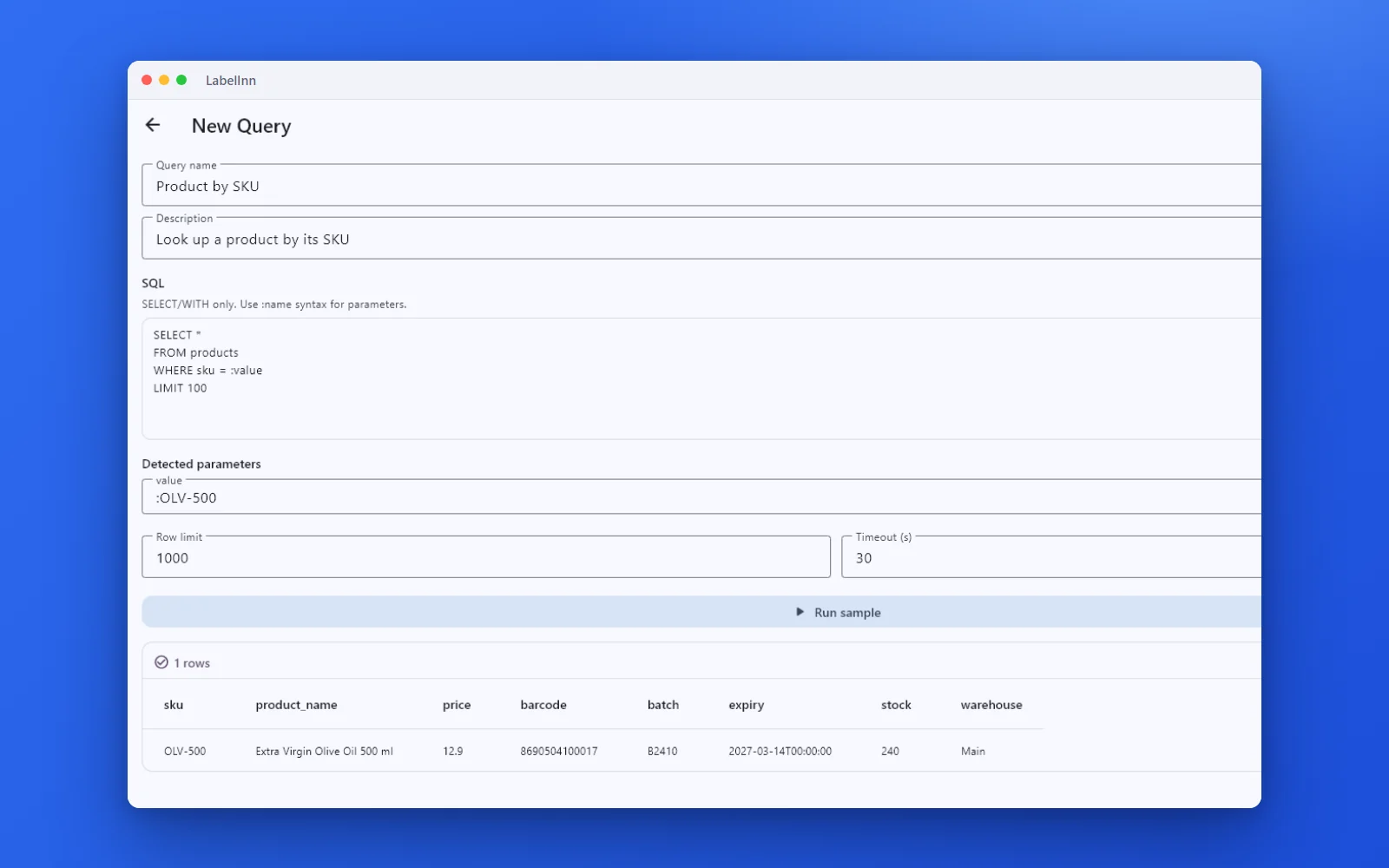This screenshot has height=868, width=1389.
Task: Click the stock column header
Action: [x=896, y=705]
